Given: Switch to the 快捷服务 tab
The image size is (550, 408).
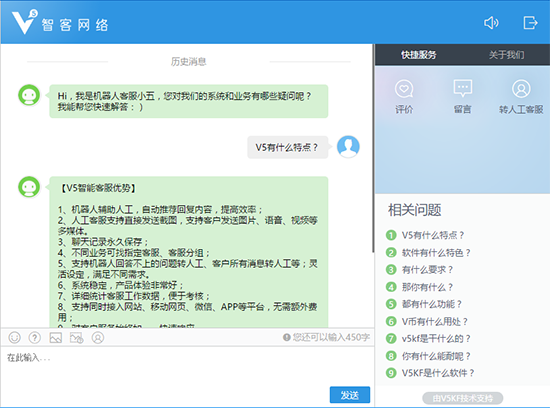Looking at the screenshot, I should tap(418, 55).
